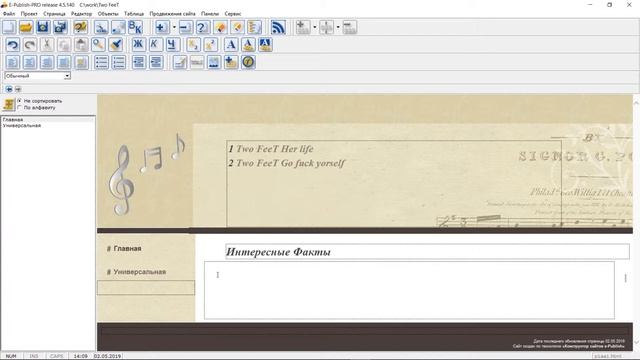640x360 pixels.
Task: Increase the paragraph indent
Action: click(156, 62)
